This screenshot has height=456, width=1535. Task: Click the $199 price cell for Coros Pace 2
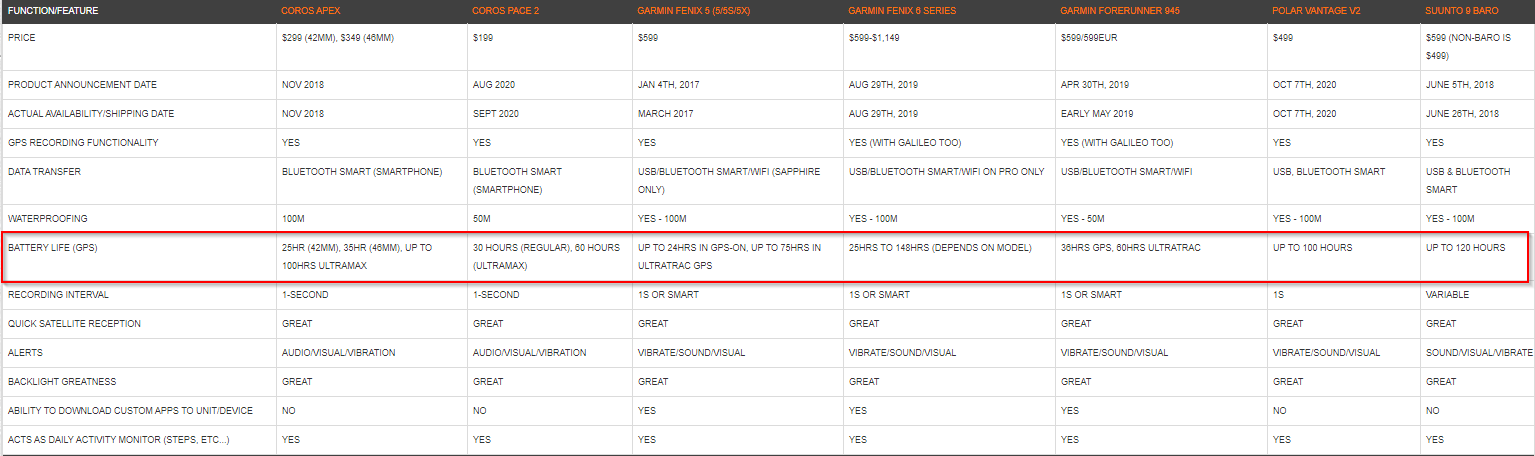click(x=483, y=37)
